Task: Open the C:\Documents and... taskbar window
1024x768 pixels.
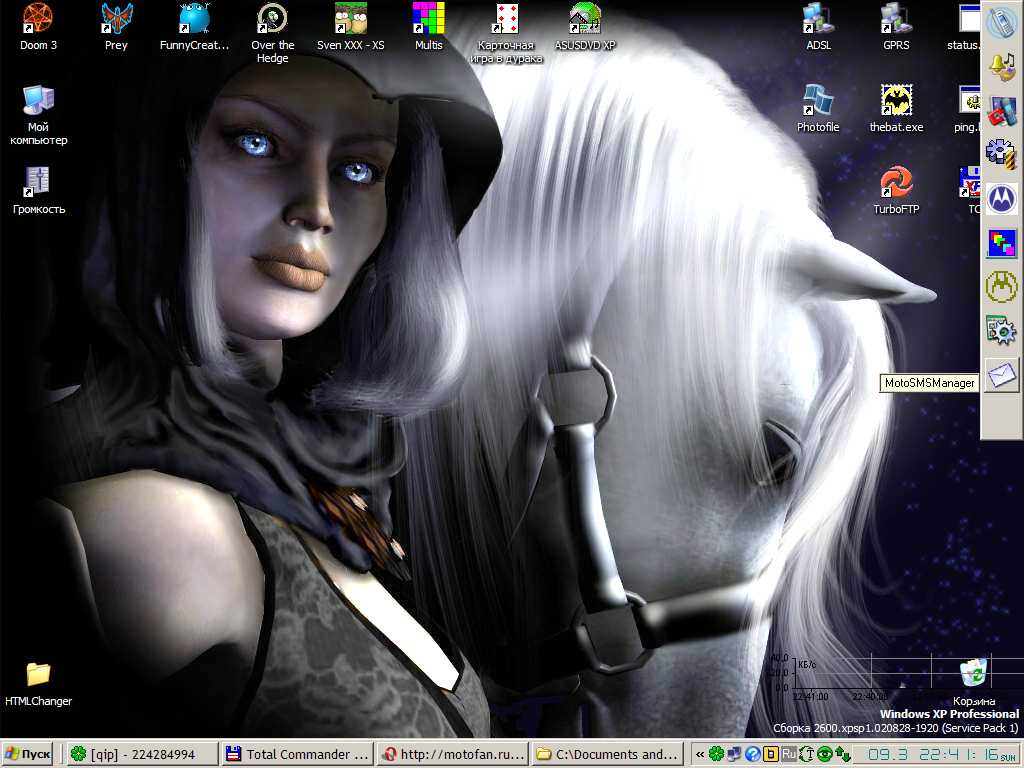Action: coord(607,754)
